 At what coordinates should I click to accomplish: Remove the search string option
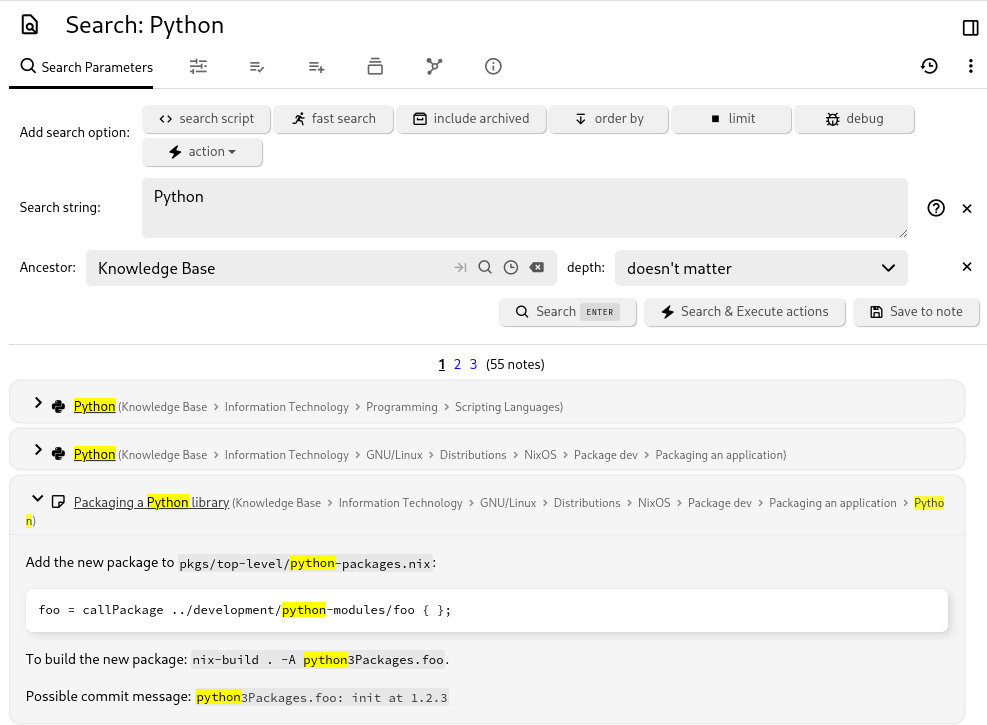pos(967,208)
